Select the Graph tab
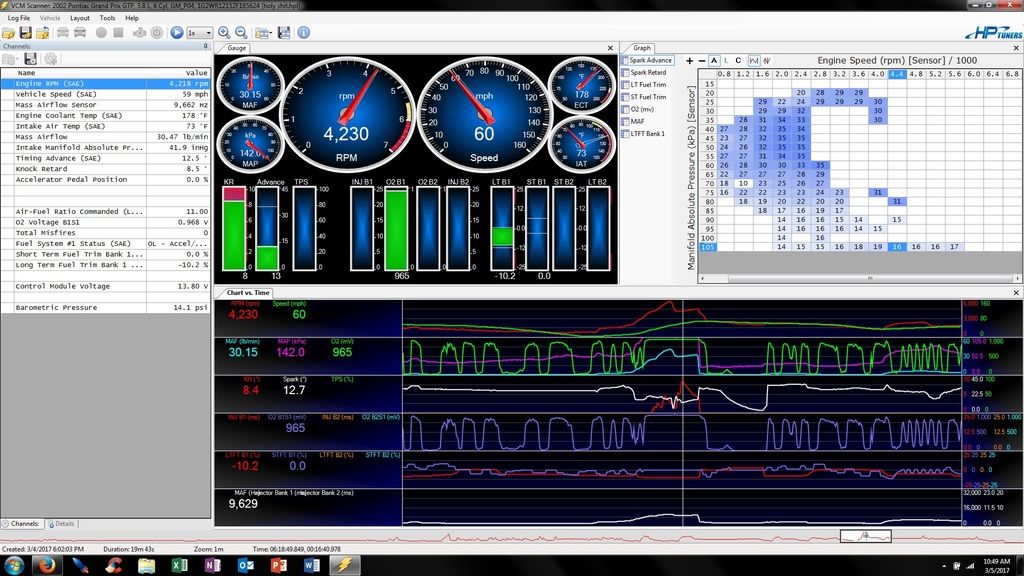This screenshot has width=1024, height=576. (641, 48)
